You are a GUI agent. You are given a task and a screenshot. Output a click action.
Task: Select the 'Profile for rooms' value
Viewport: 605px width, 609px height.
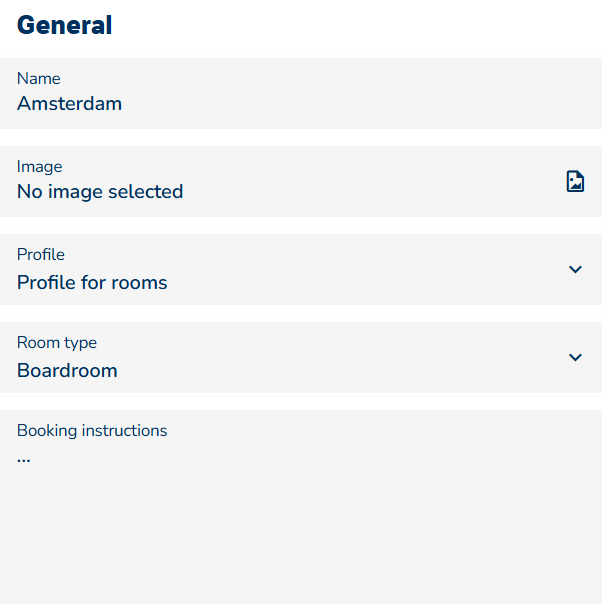(92, 282)
